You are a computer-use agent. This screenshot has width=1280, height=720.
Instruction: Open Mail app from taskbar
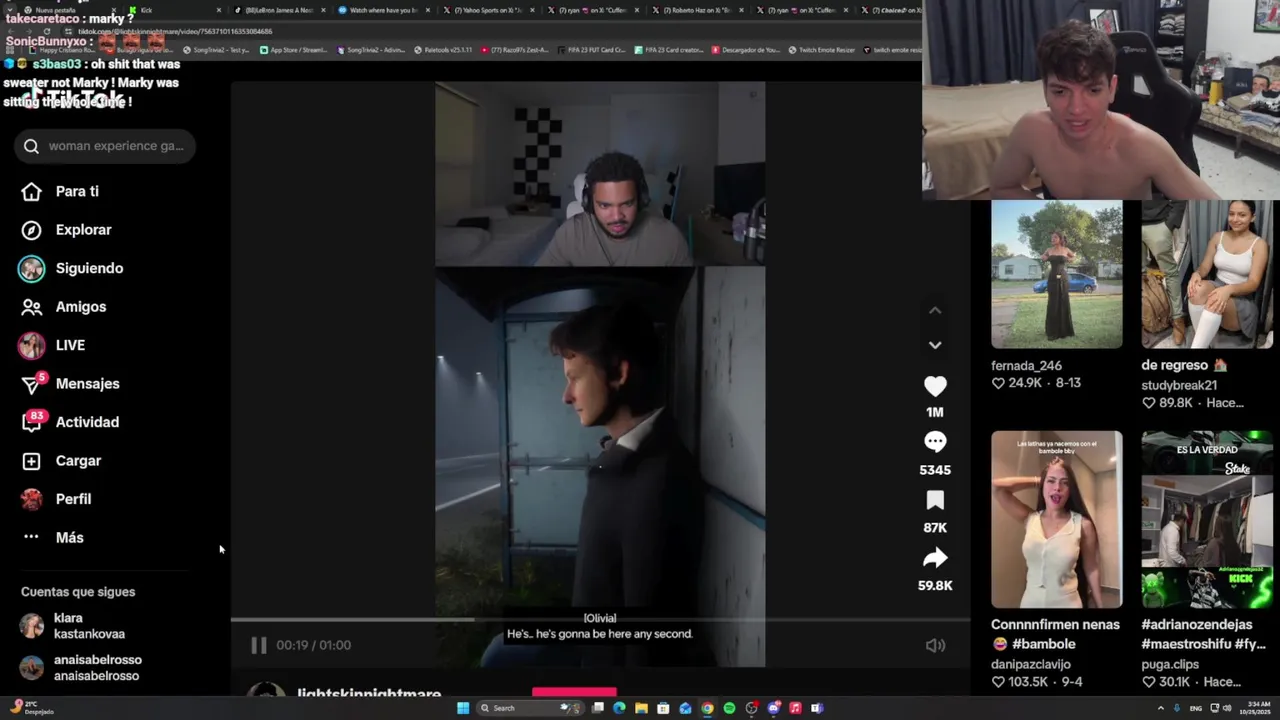tap(685, 708)
